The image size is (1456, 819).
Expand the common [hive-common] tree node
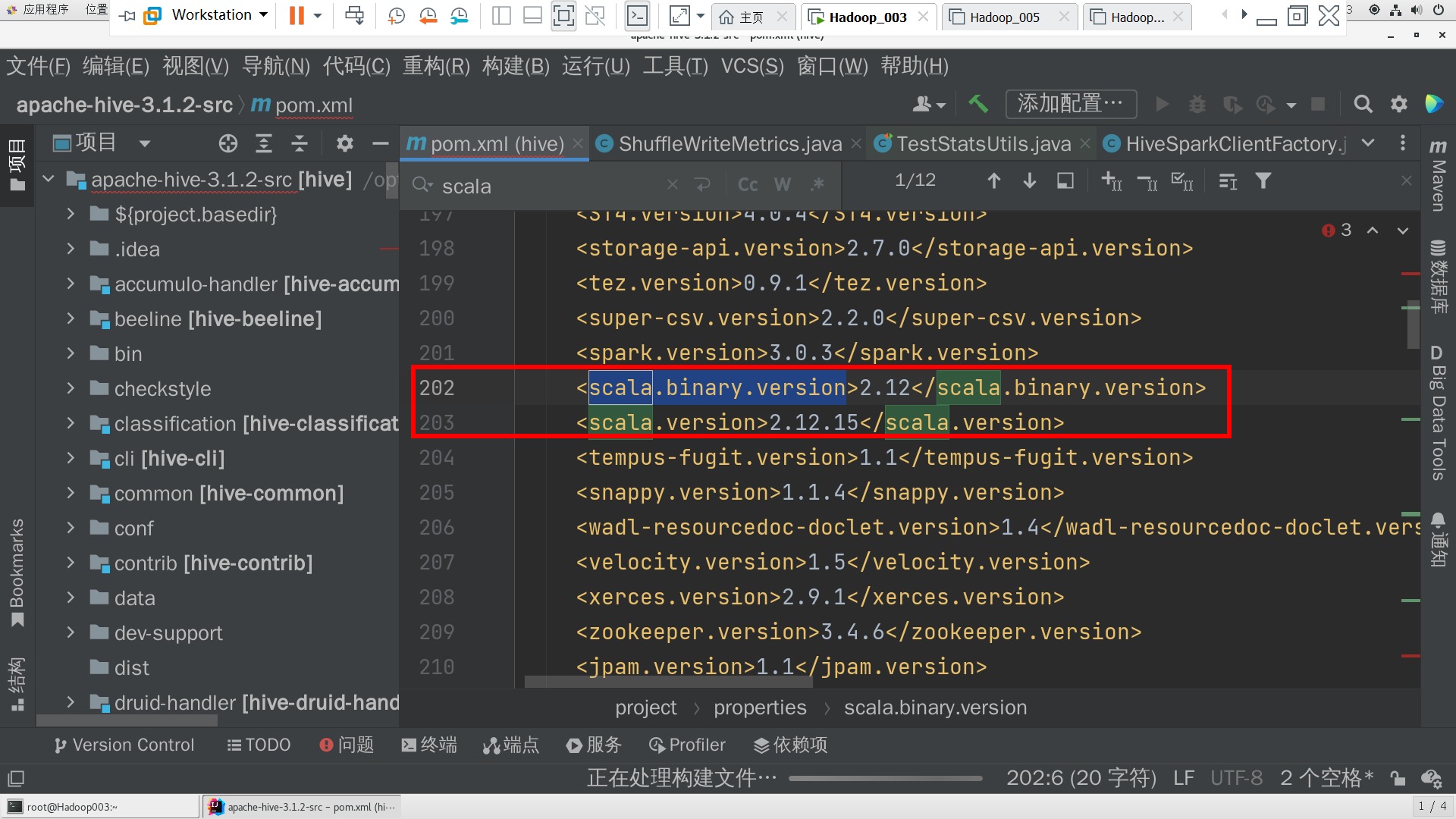coord(71,493)
